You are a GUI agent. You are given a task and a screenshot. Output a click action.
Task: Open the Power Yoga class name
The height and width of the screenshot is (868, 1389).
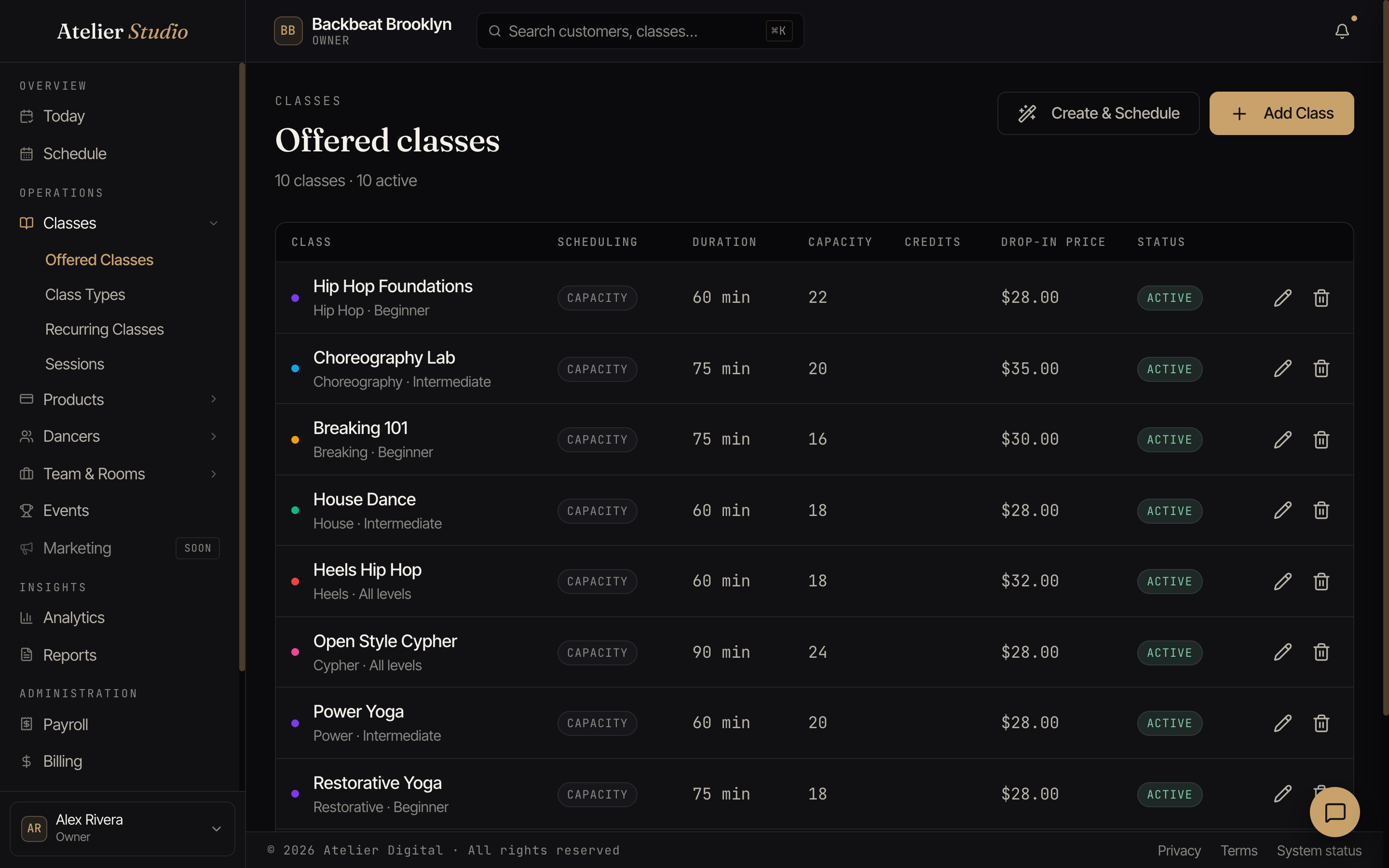tap(359, 712)
